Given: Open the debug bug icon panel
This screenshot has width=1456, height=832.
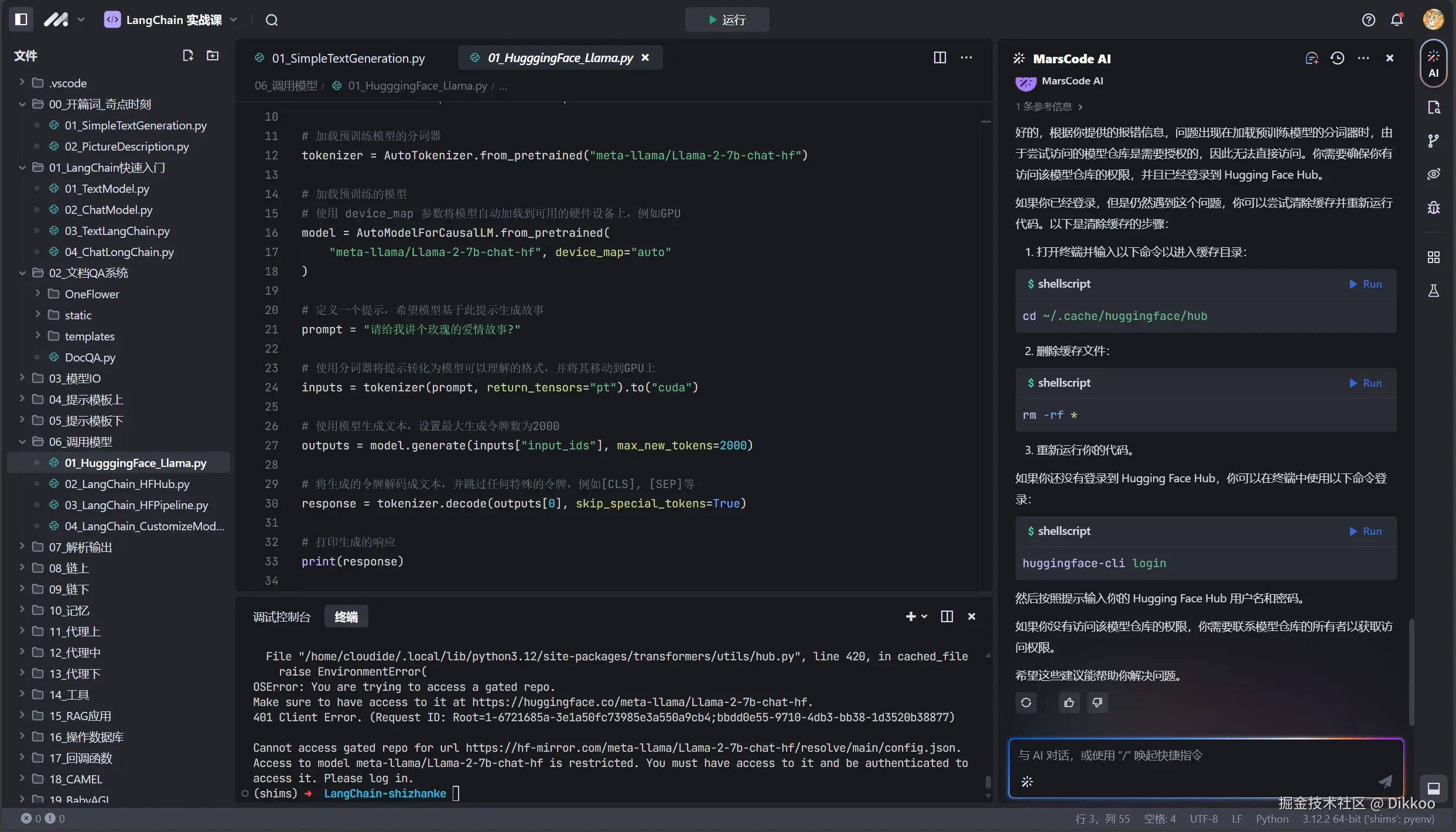Looking at the screenshot, I should 1433,207.
